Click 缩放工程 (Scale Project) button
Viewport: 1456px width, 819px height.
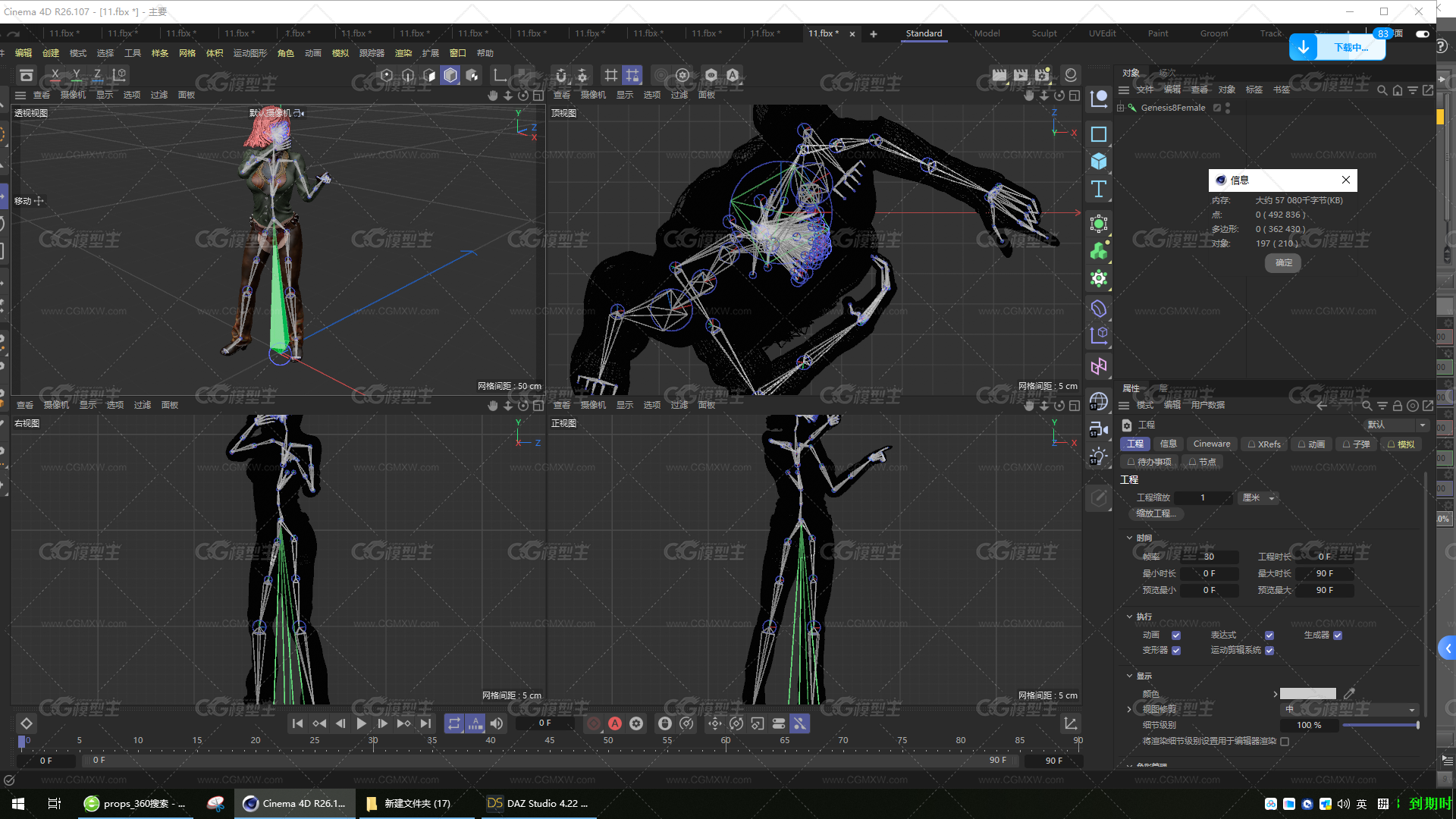pos(1156,513)
